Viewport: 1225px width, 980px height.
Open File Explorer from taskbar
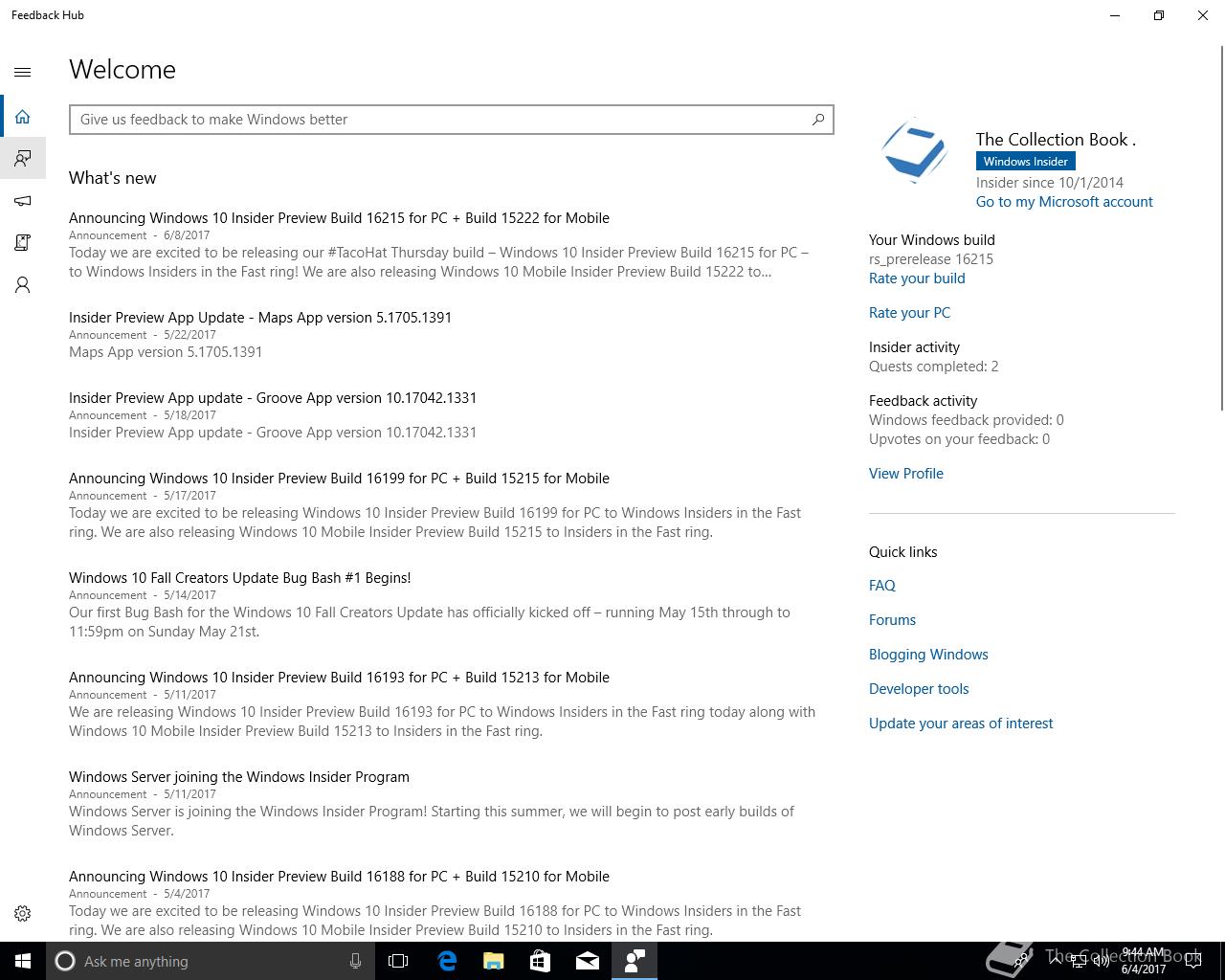coord(494,961)
